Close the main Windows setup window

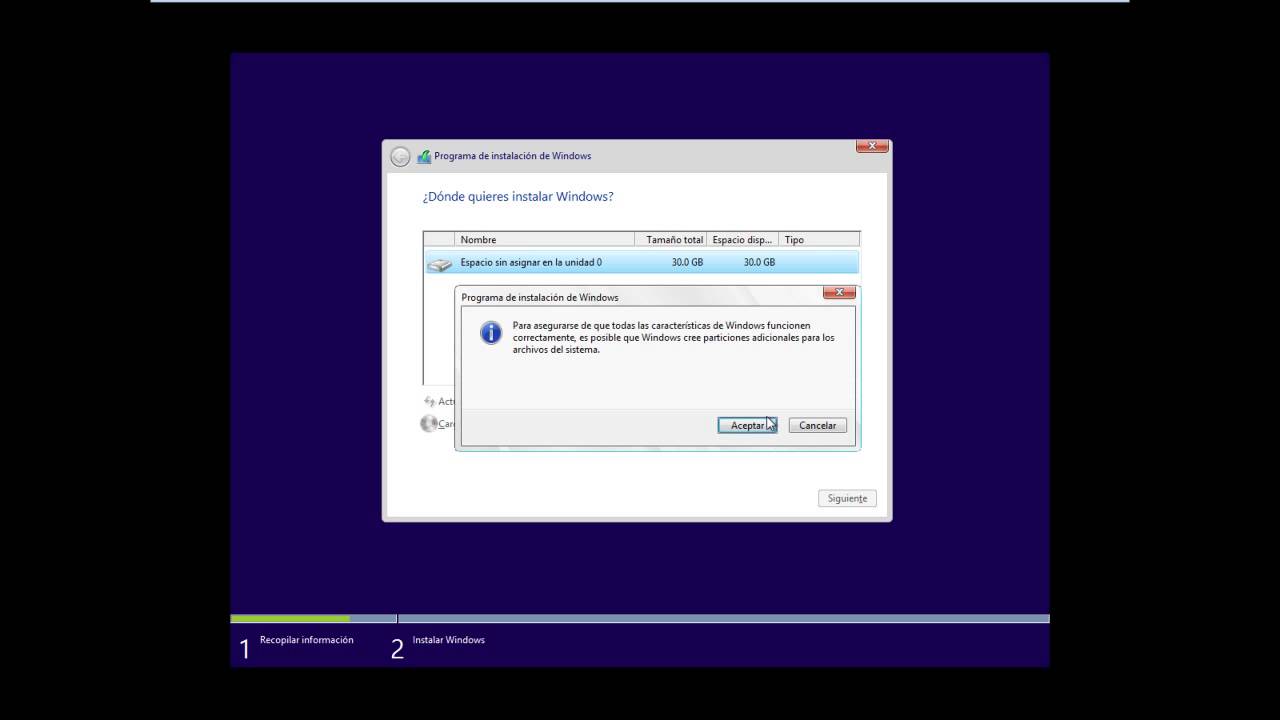point(872,146)
